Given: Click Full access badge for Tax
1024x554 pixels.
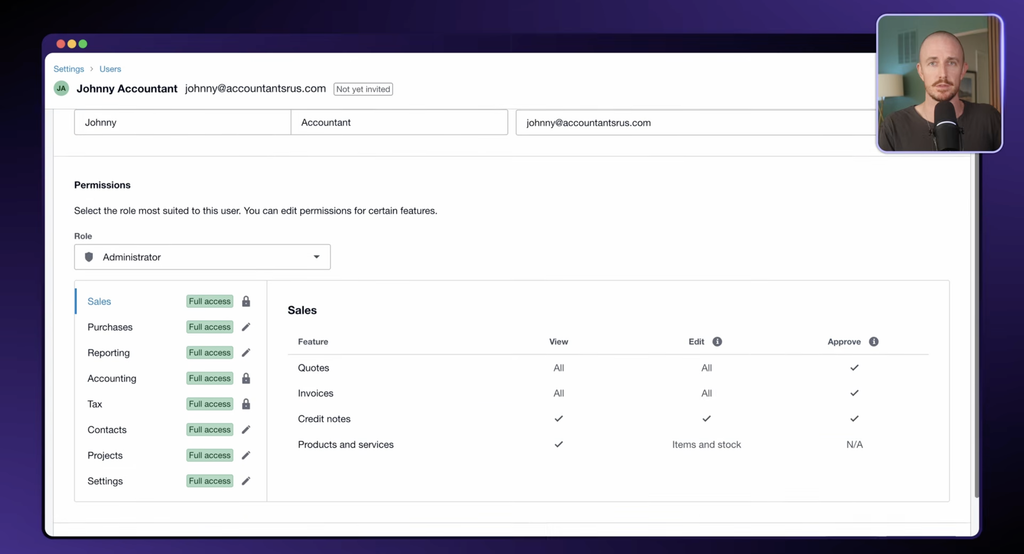Looking at the screenshot, I should (210, 404).
